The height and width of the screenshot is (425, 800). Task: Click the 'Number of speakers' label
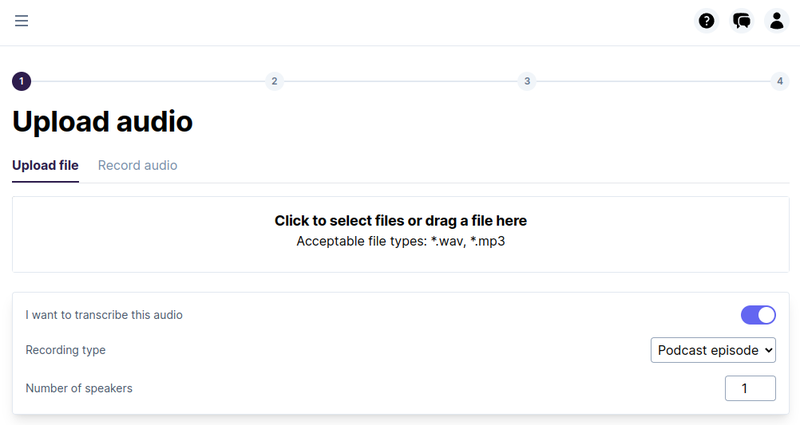click(x=79, y=388)
